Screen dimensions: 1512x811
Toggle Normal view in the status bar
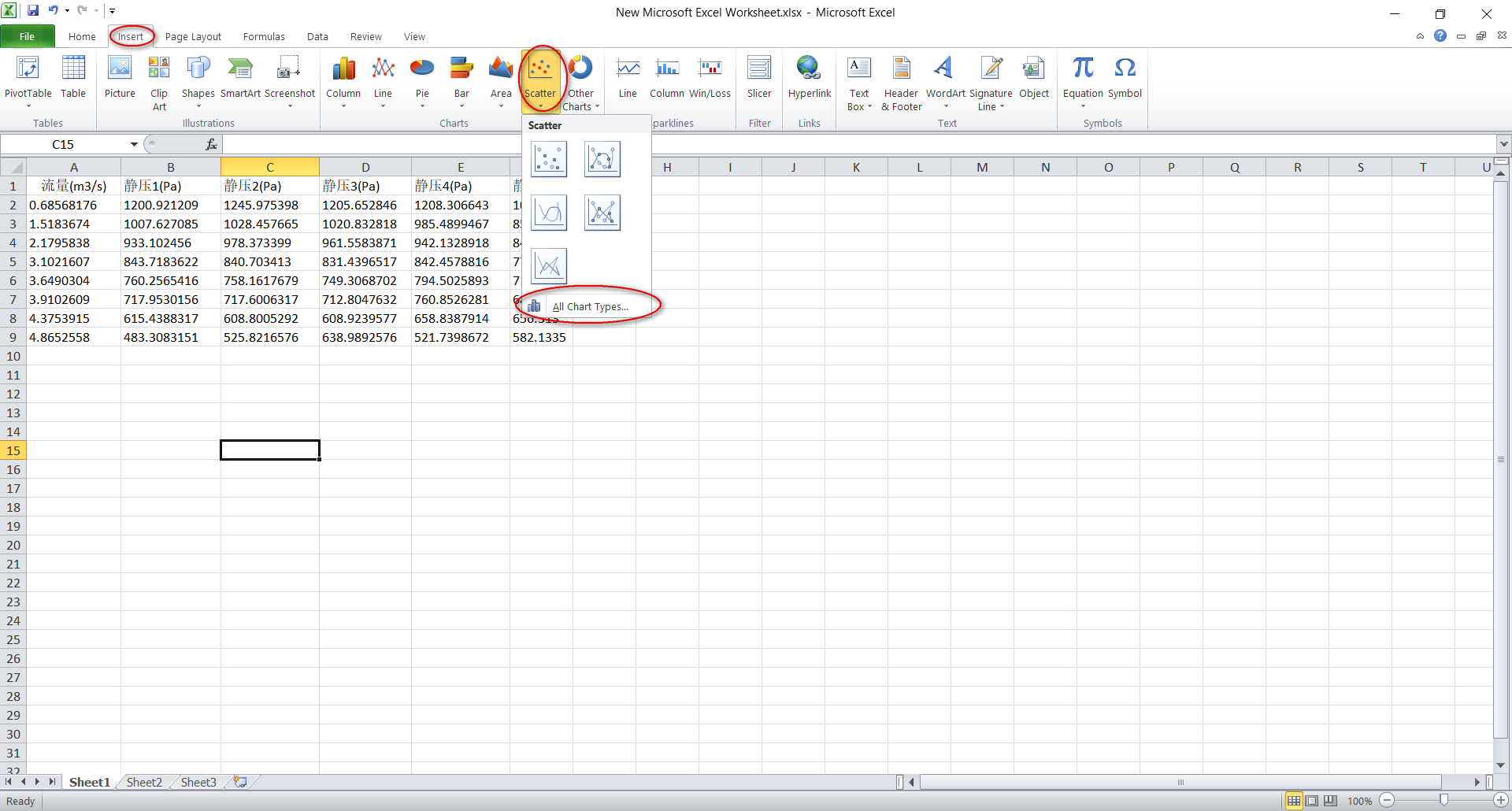click(x=1294, y=800)
